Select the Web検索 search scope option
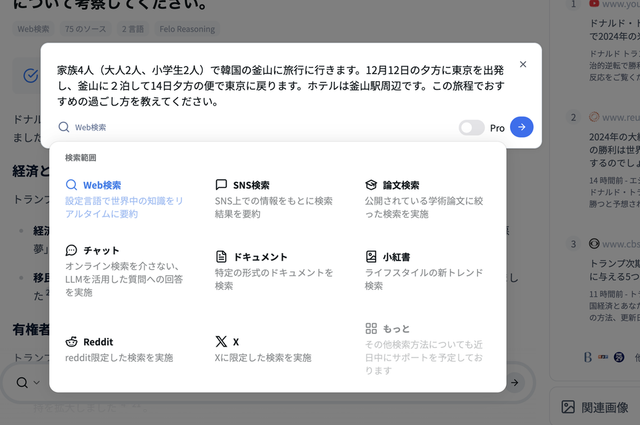Image resolution: width=640 pixels, height=425 pixels. pyautogui.click(x=101, y=185)
